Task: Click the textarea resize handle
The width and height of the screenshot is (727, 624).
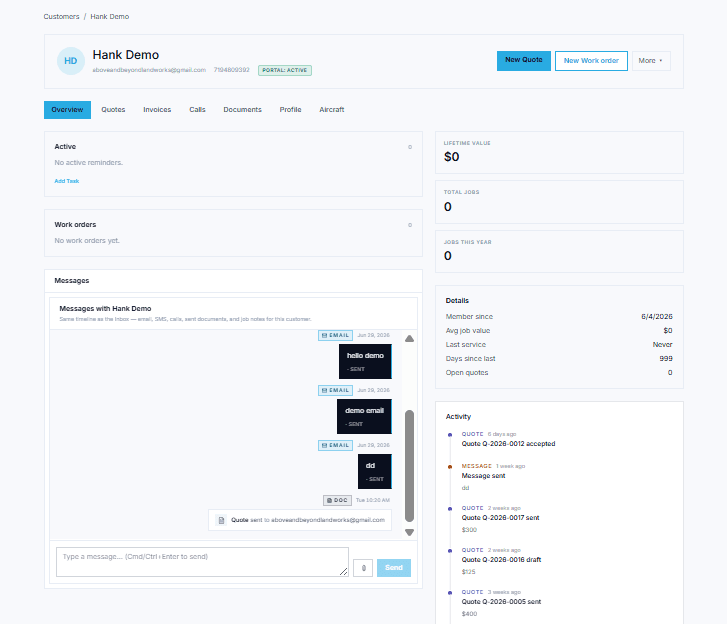Action: pos(344,572)
